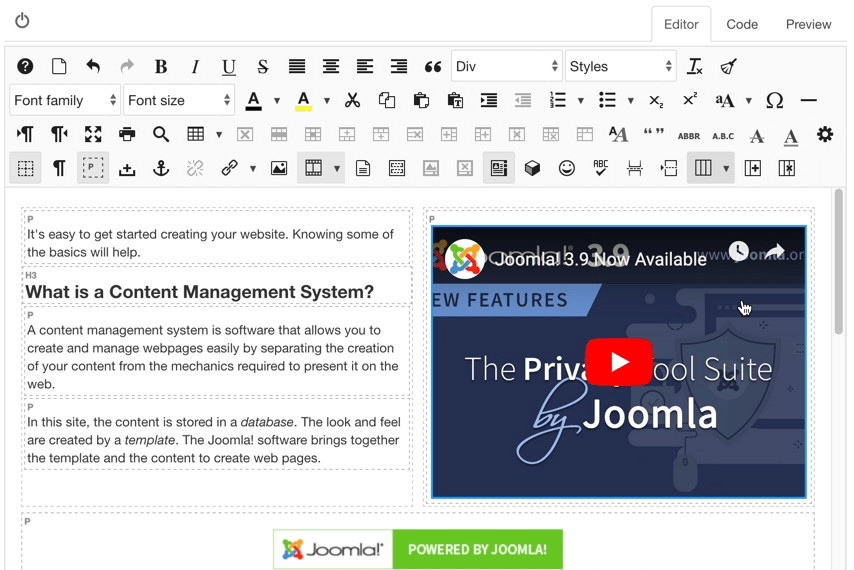Insert a special character (Omega)

point(774,100)
